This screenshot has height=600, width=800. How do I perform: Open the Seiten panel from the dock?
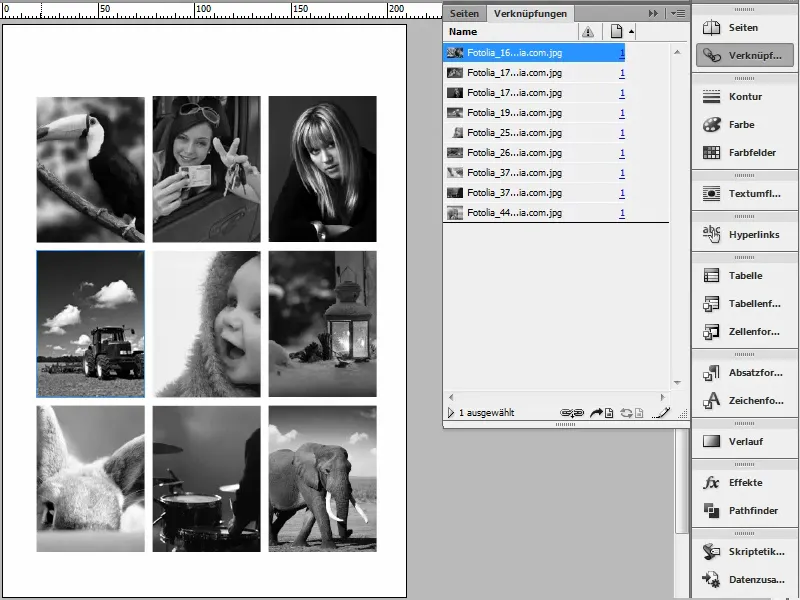tap(744, 28)
